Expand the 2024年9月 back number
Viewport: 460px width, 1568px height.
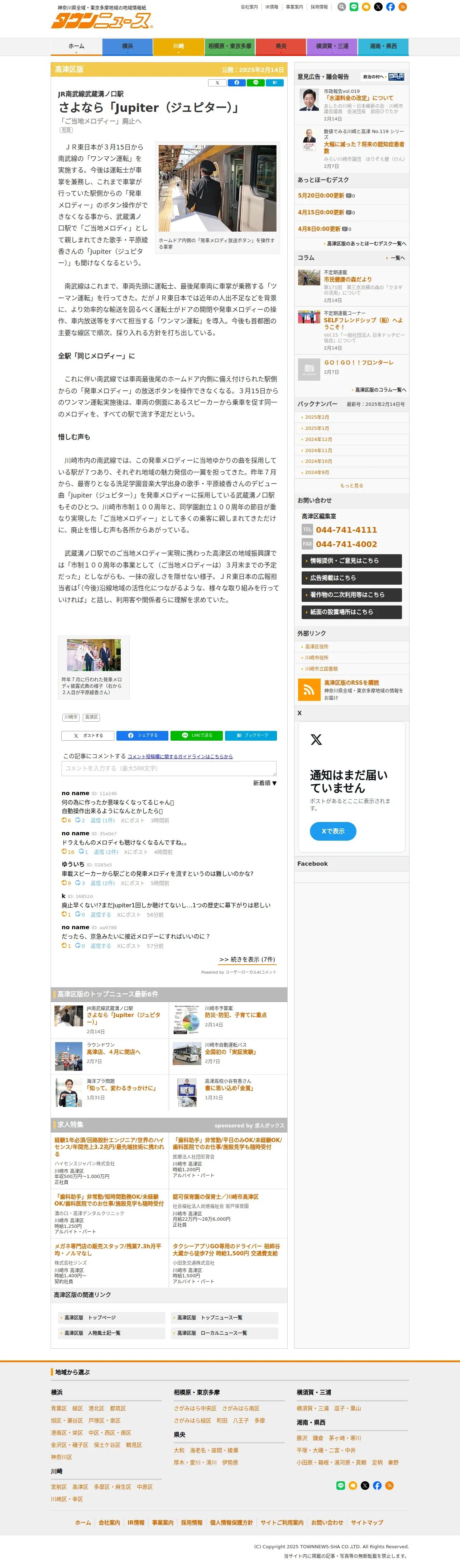(x=317, y=472)
